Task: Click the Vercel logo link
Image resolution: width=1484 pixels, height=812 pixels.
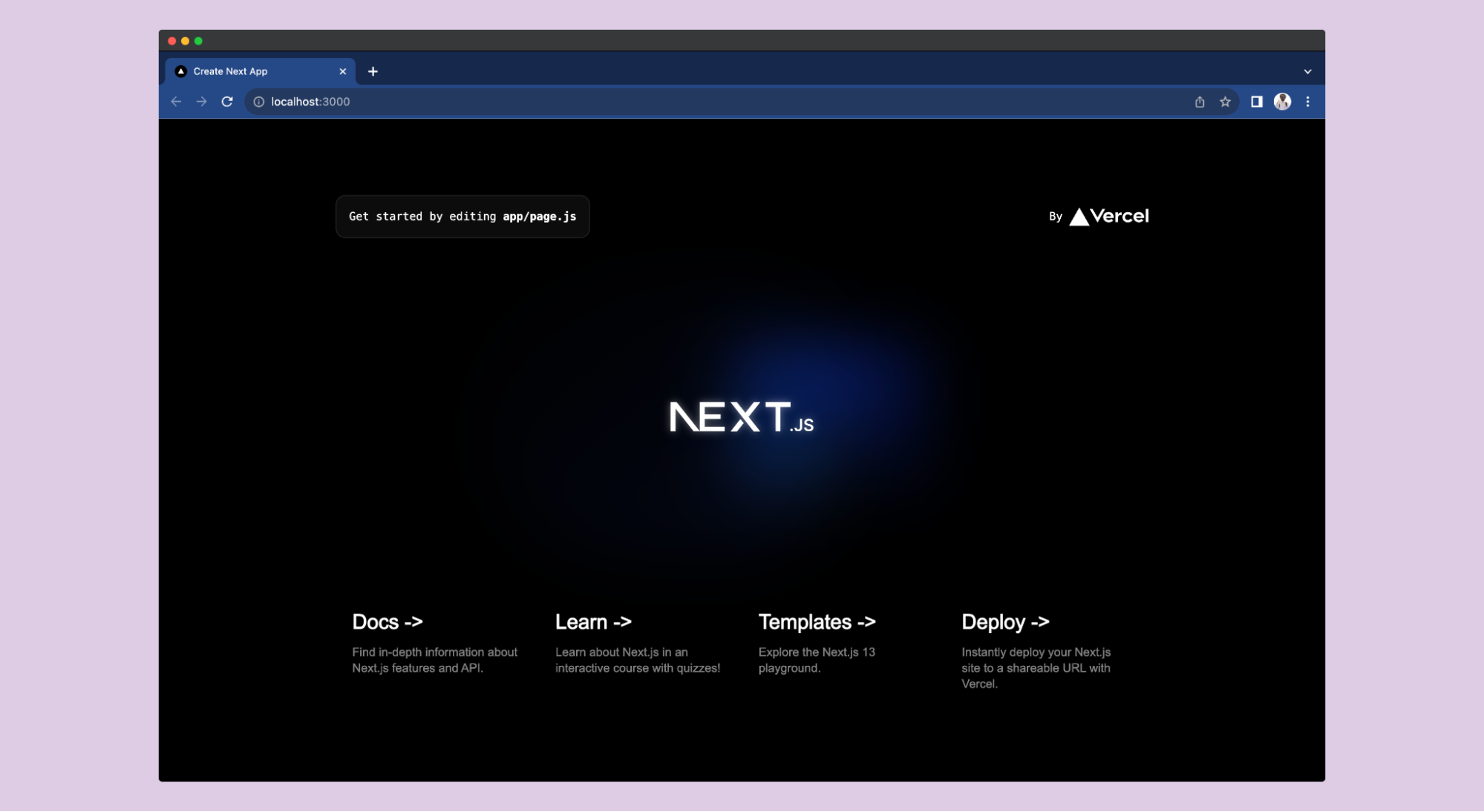Action: 1108,216
